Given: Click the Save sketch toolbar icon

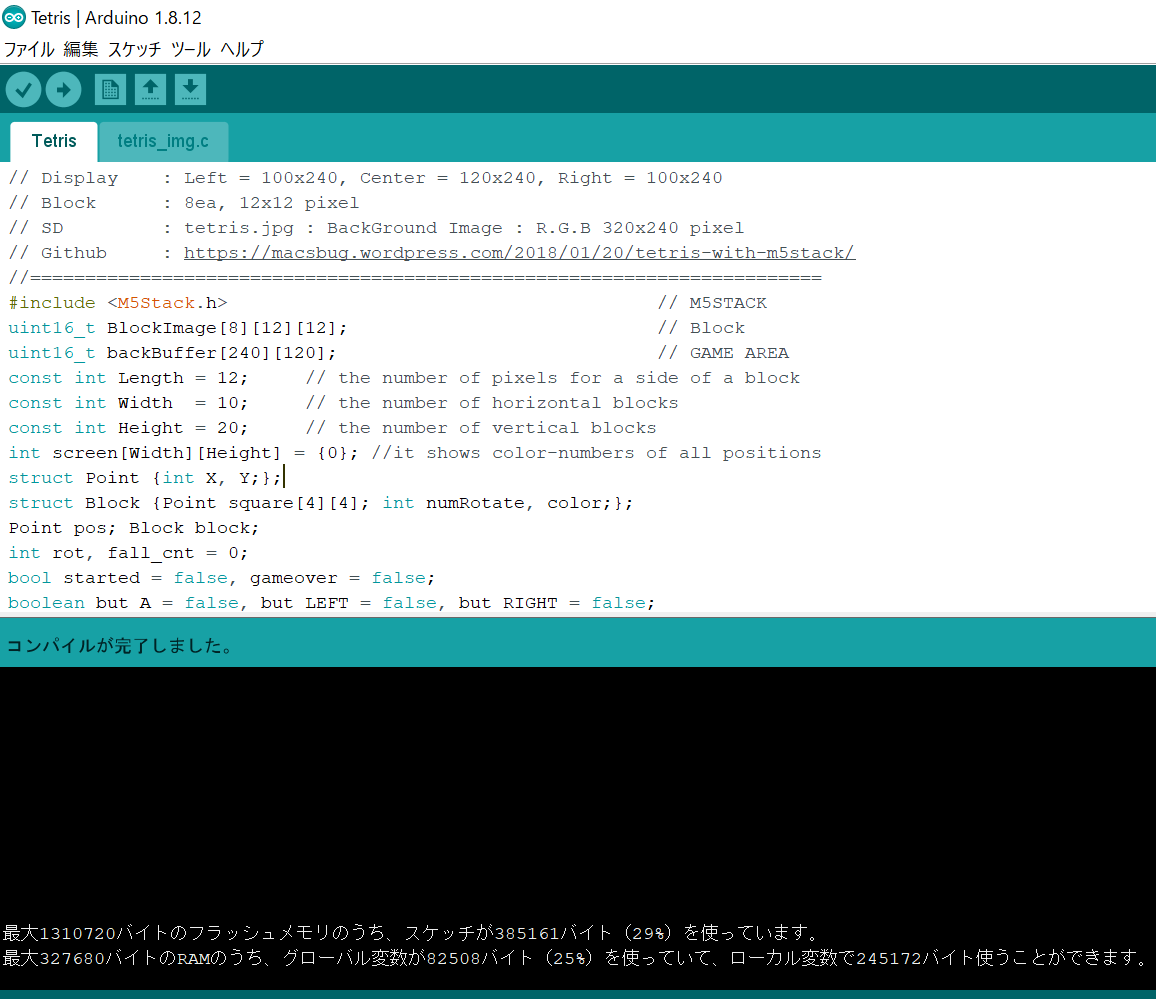Looking at the screenshot, I should pos(190,89).
